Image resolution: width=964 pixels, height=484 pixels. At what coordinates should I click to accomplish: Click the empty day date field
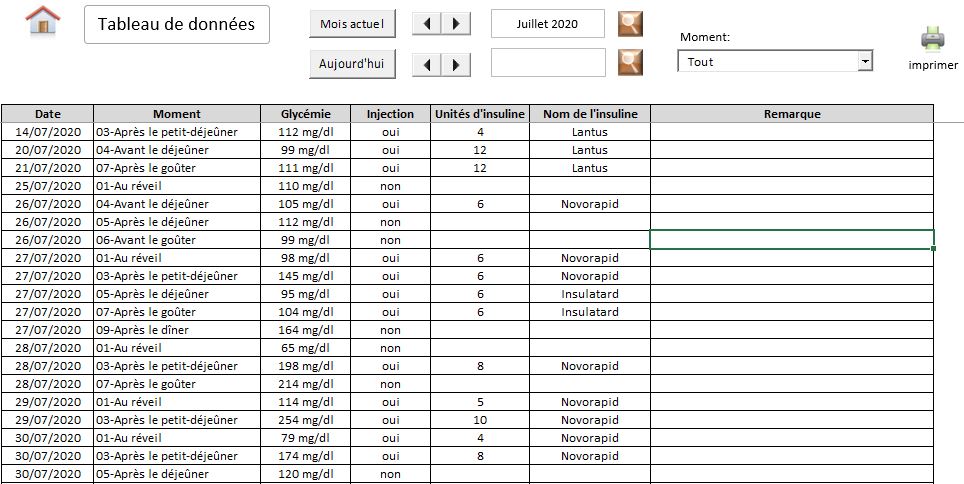tap(548, 63)
